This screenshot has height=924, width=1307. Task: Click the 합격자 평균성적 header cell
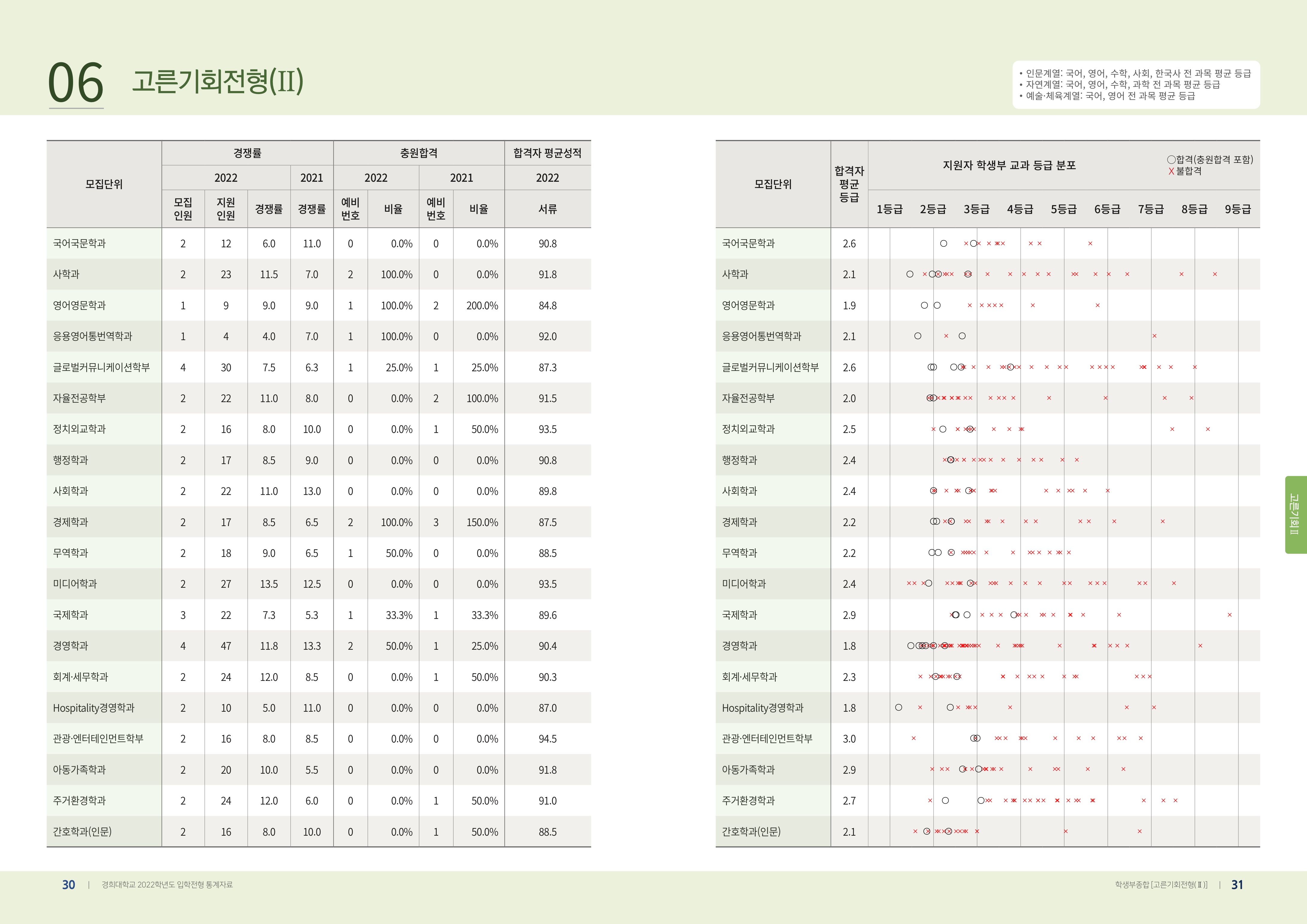coord(547,153)
